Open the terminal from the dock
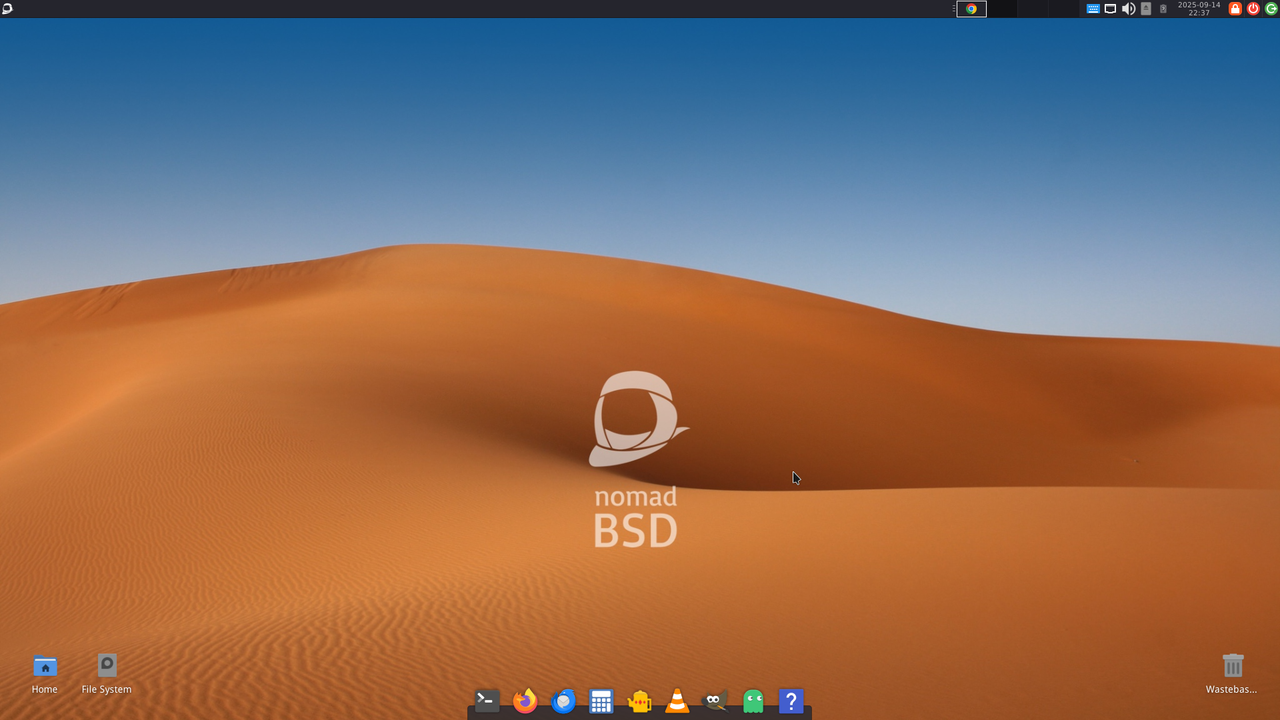The height and width of the screenshot is (720, 1280). 487,701
